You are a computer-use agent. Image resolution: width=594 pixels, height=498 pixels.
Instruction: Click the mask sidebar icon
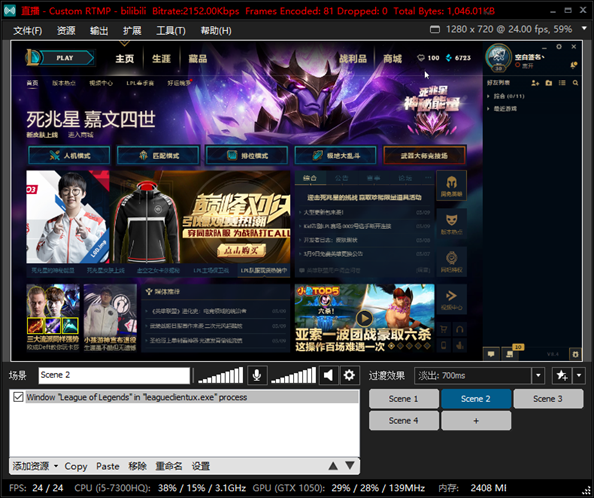tap(451, 223)
